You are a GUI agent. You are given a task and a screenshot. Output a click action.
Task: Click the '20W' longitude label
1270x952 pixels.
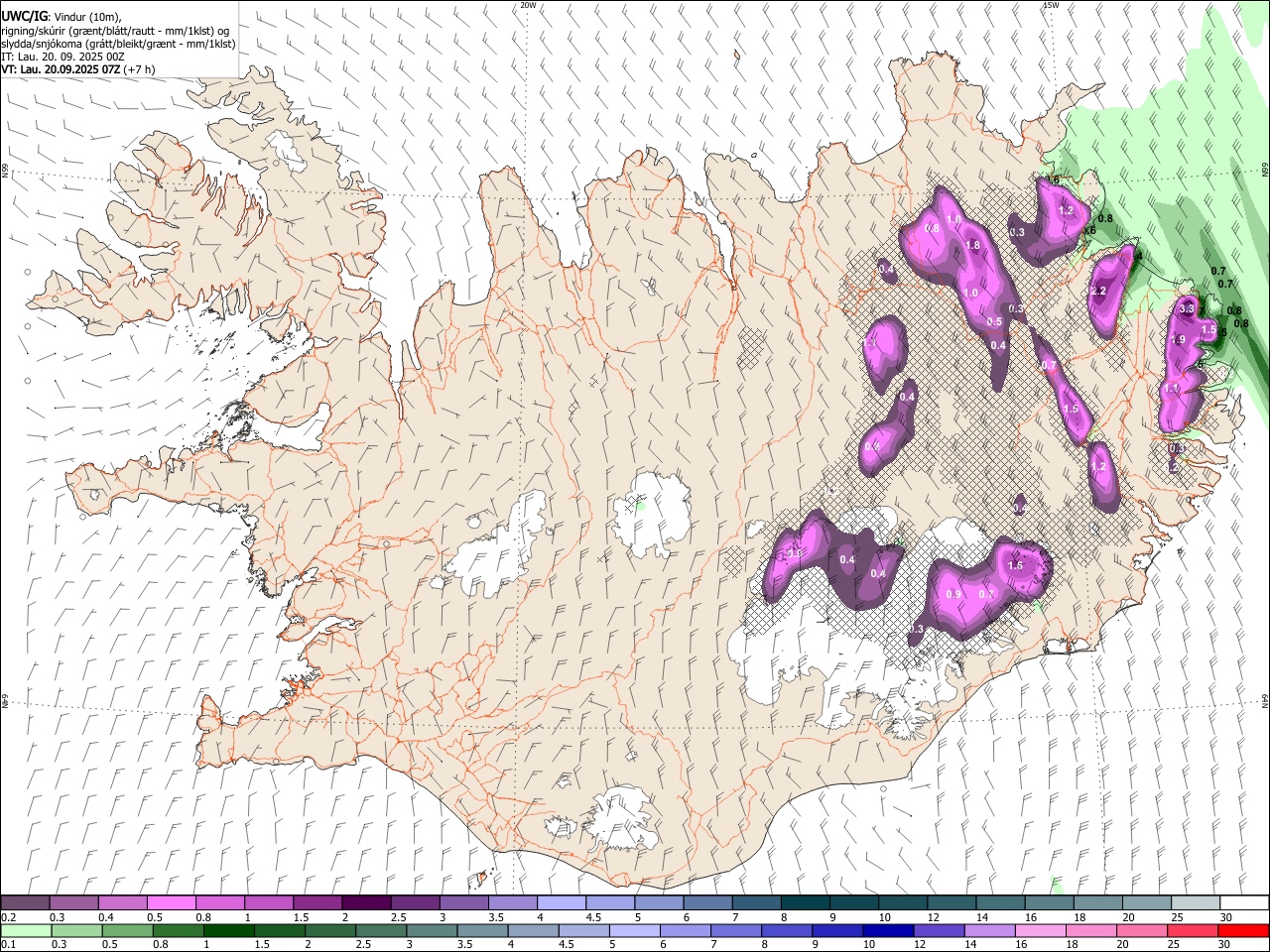(x=528, y=5)
